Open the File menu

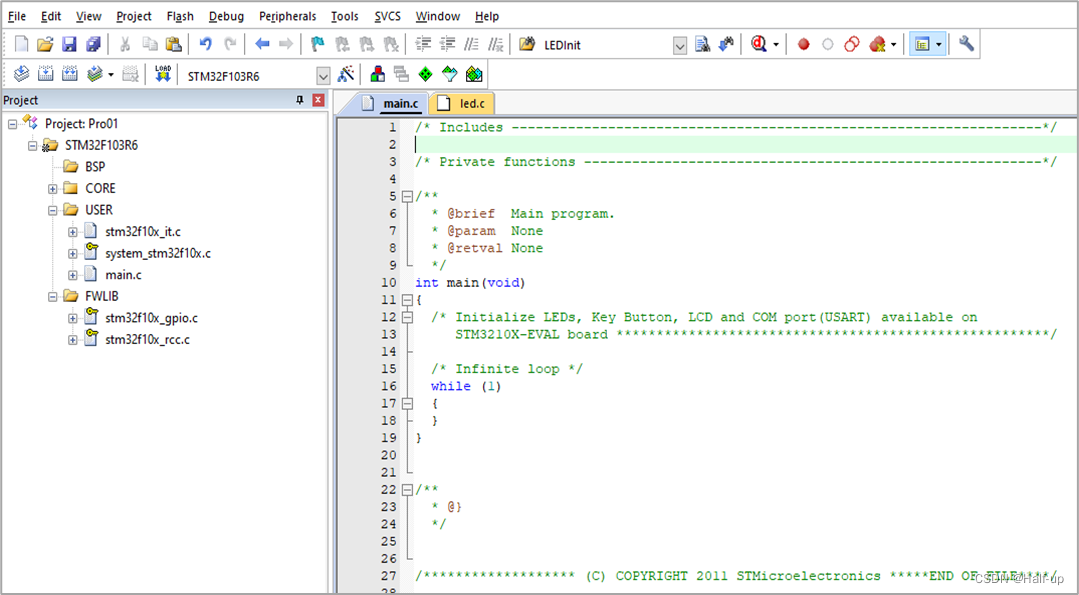tap(17, 16)
